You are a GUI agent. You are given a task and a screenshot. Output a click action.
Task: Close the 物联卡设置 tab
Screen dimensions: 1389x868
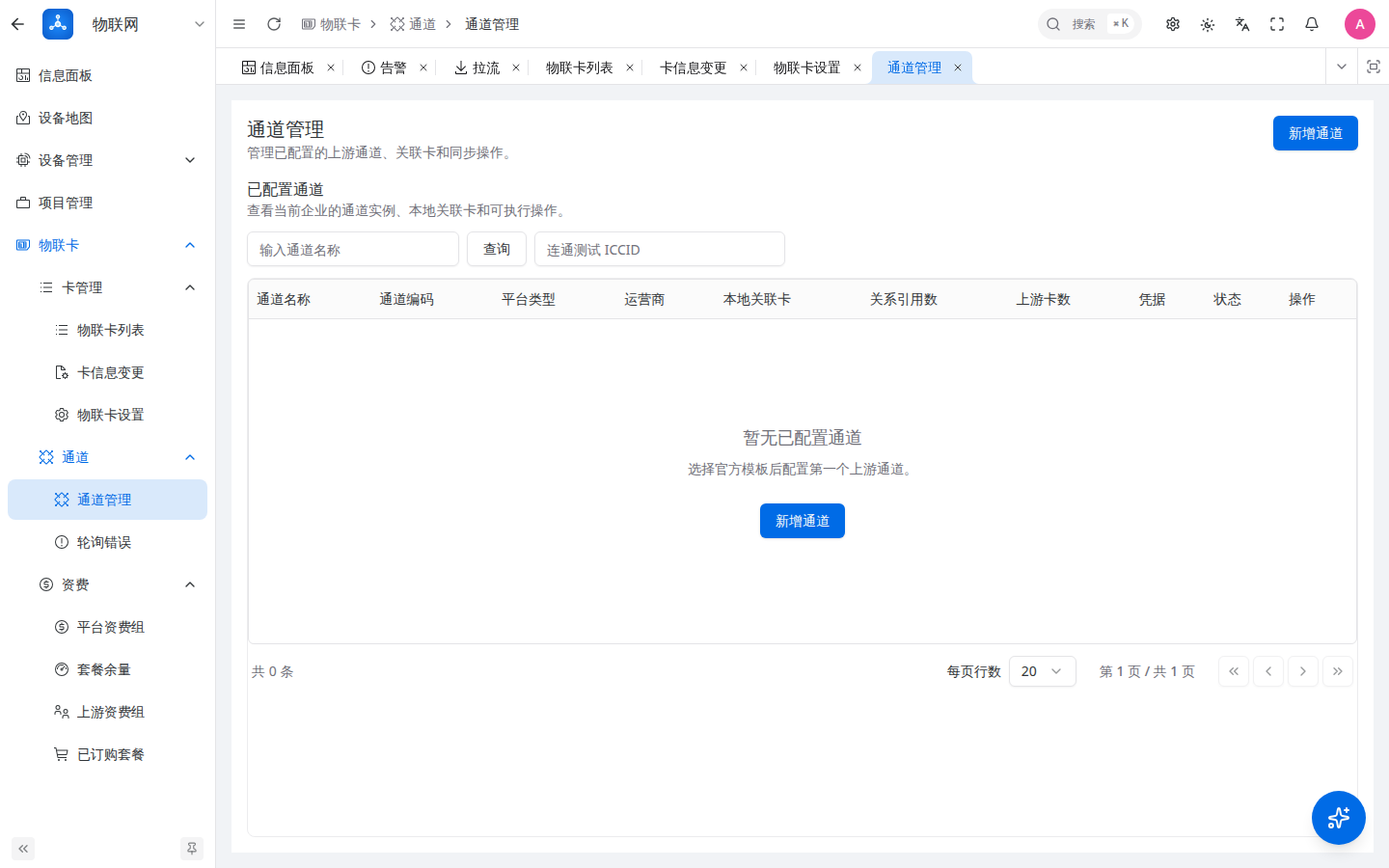point(858,68)
